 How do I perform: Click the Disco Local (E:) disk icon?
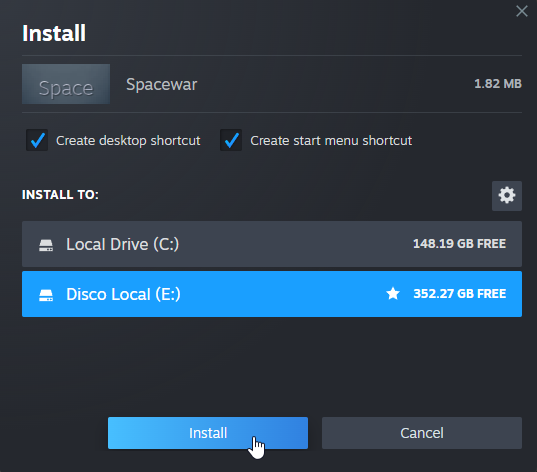tap(46, 295)
